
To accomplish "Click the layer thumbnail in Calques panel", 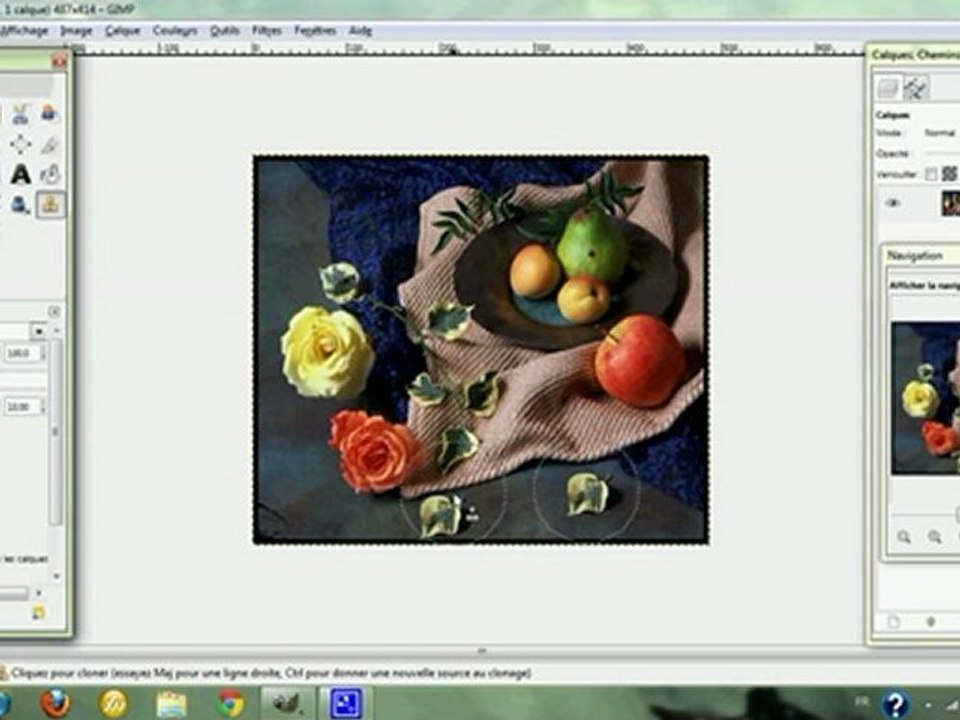I will 951,203.
